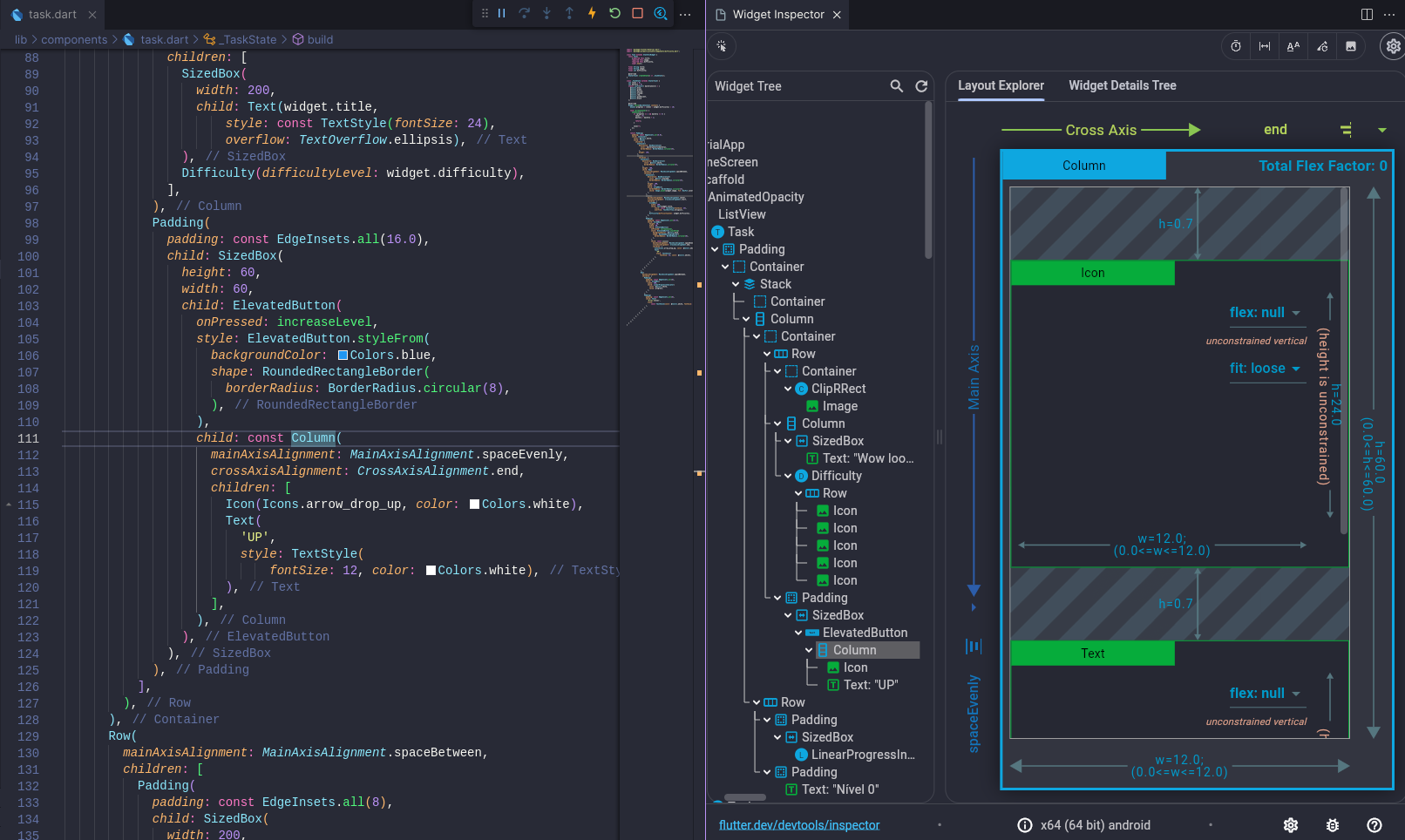Click the build breadcrumb

[320, 40]
